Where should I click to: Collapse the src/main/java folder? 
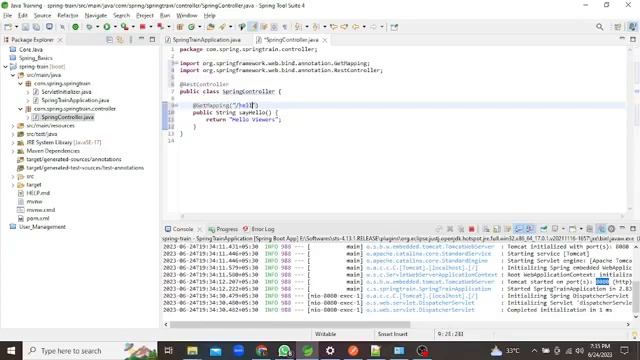pyautogui.click(x=13, y=75)
